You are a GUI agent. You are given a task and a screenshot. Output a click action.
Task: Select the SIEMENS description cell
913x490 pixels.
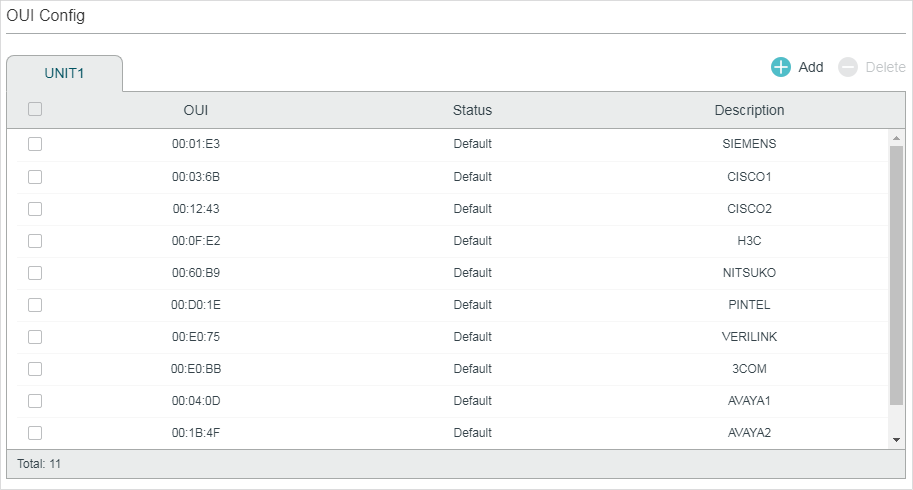click(749, 144)
